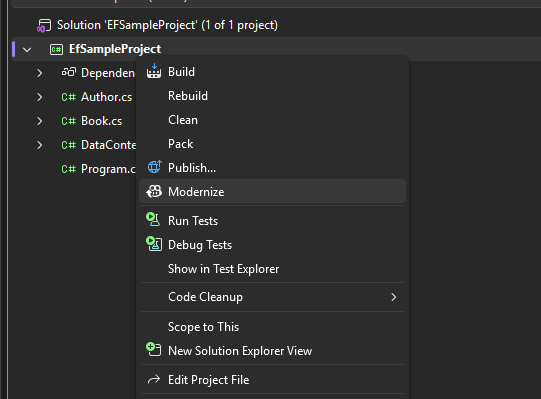Click the Debug Tests flask icon
This screenshot has height=399, width=541.
154,244
